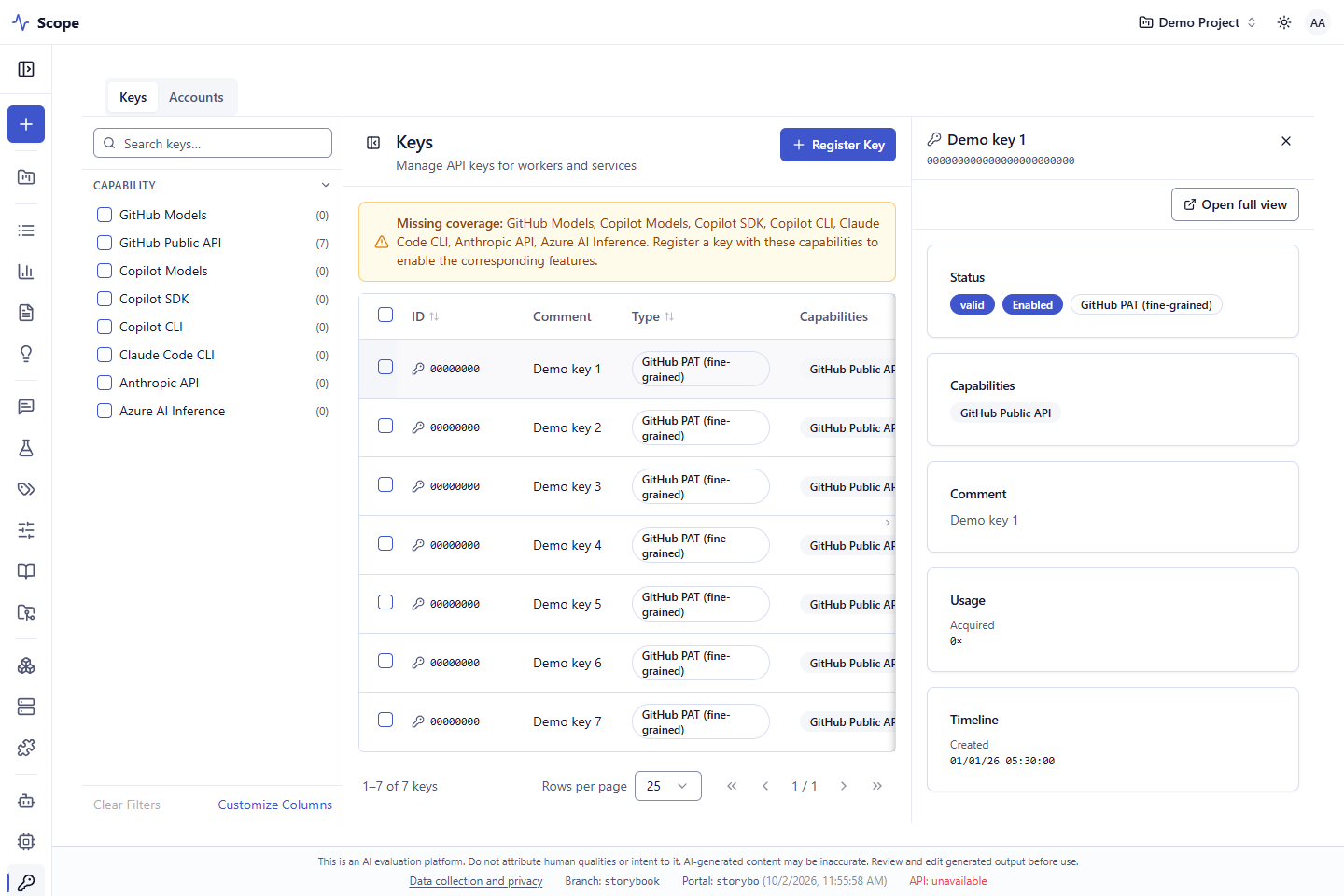Viewport: 1344px width, 896px height.
Task: Open the bar chart icon in sidebar
Action: click(26, 272)
